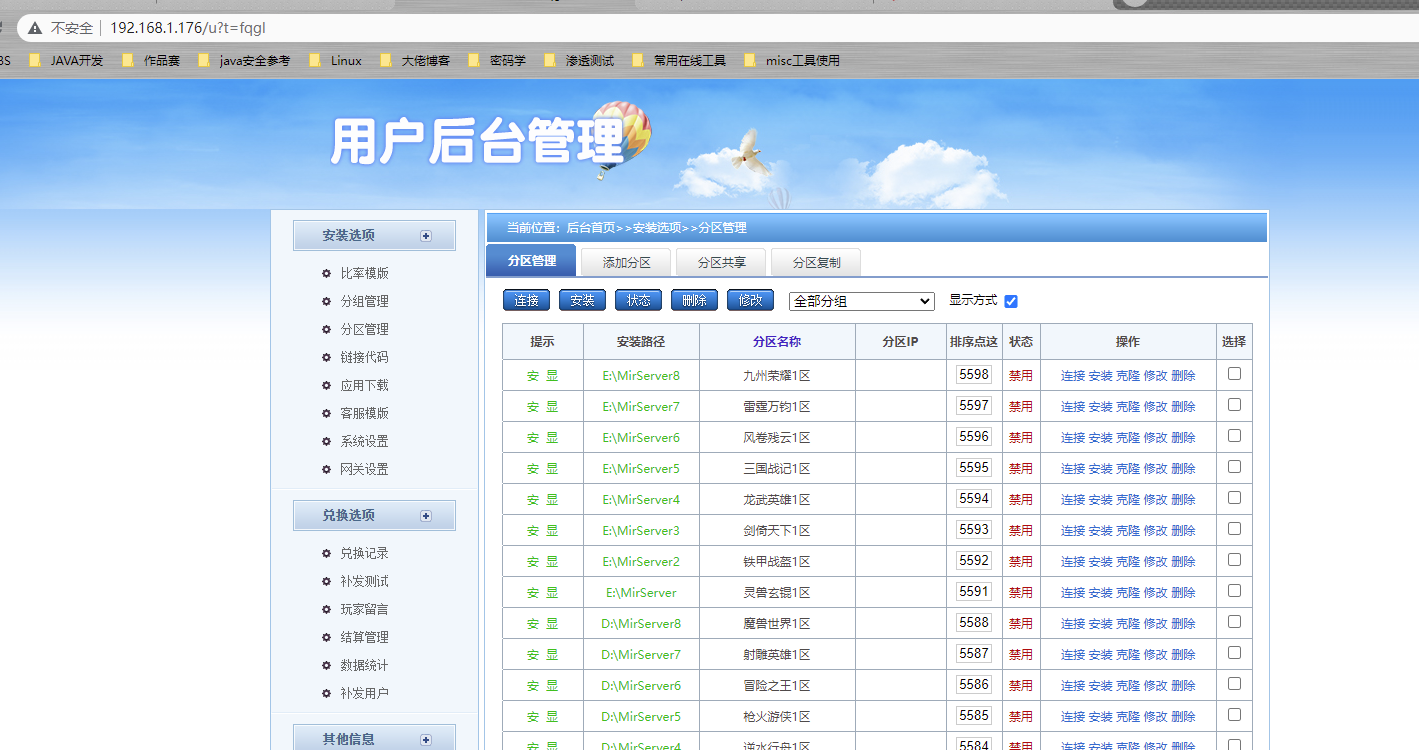Screen dimensions: 1419x750
Task: Open 补发测试 in the sidebar
Action: tap(364, 581)
